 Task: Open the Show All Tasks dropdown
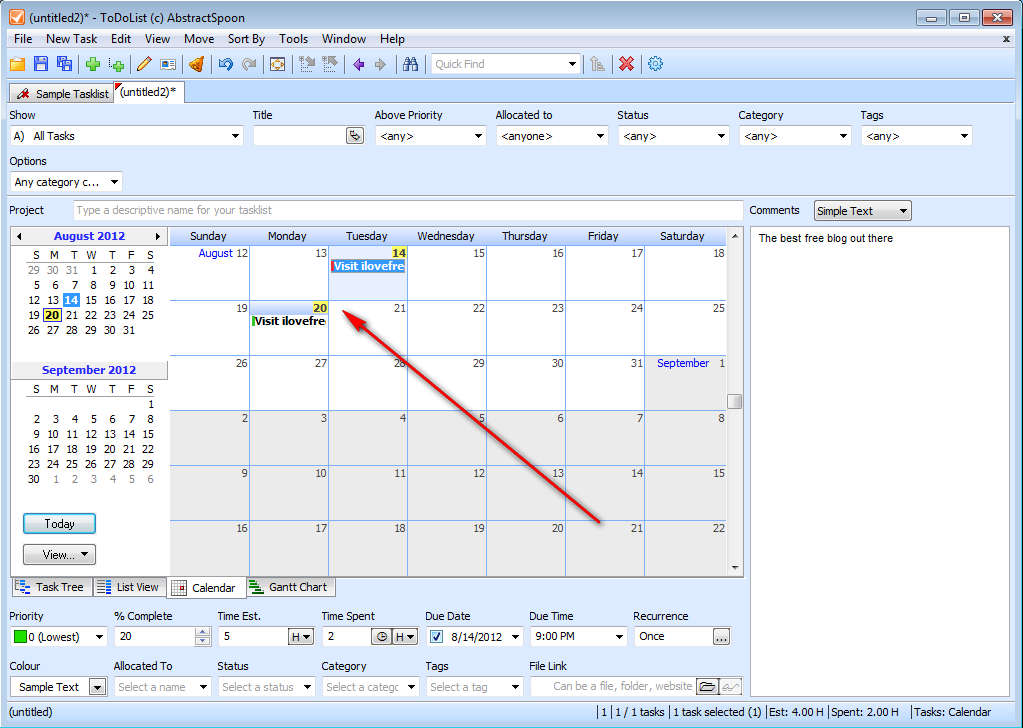click(236, 136)
